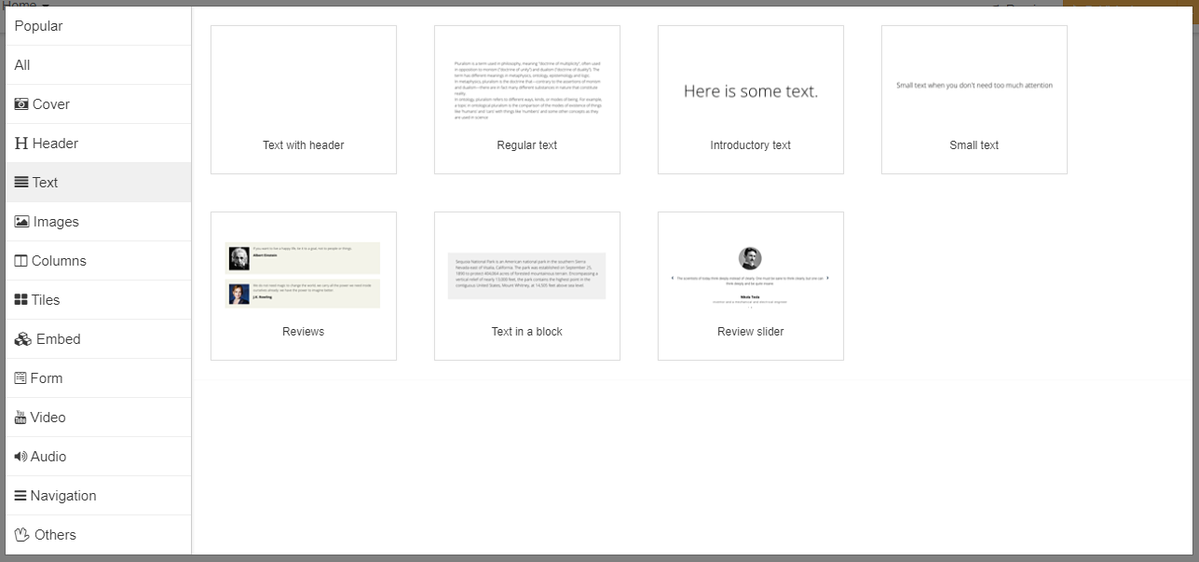Click the lines icon next to Text
The height and width of the screenshot is (562, 1199).
coord(21,182)
